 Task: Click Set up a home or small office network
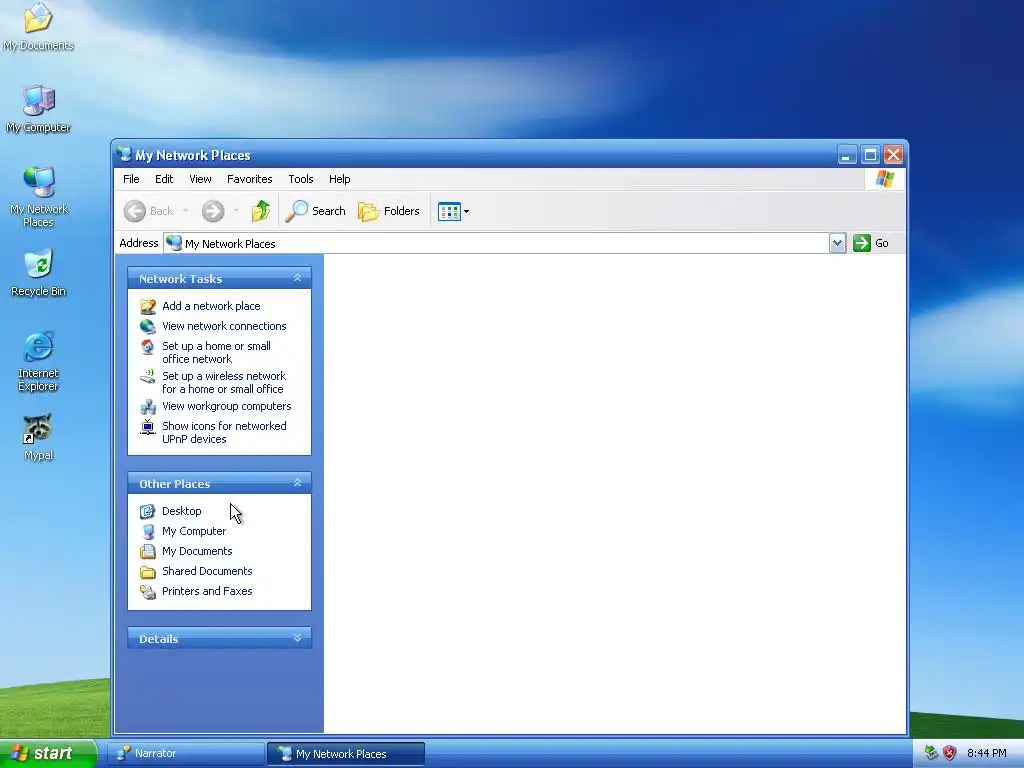[216, 353]
